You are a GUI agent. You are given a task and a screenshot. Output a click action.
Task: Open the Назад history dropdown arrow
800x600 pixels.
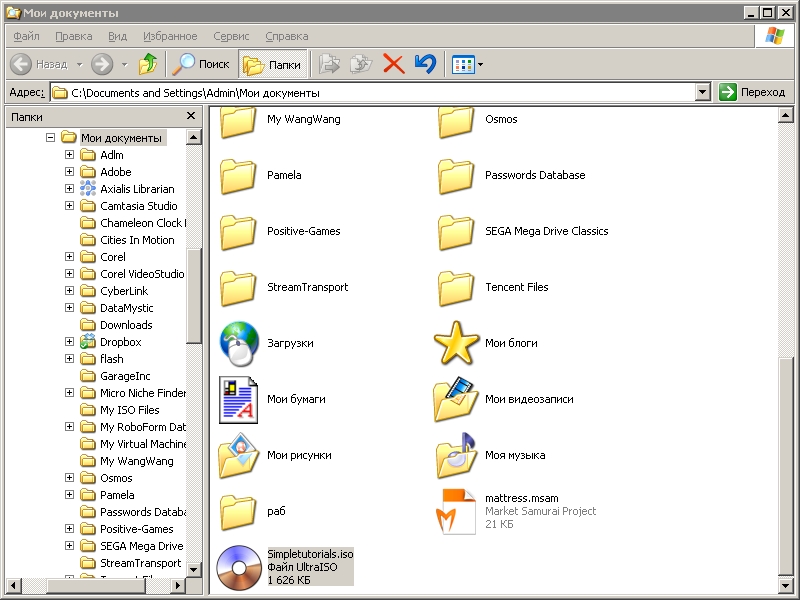click(80, 65)
